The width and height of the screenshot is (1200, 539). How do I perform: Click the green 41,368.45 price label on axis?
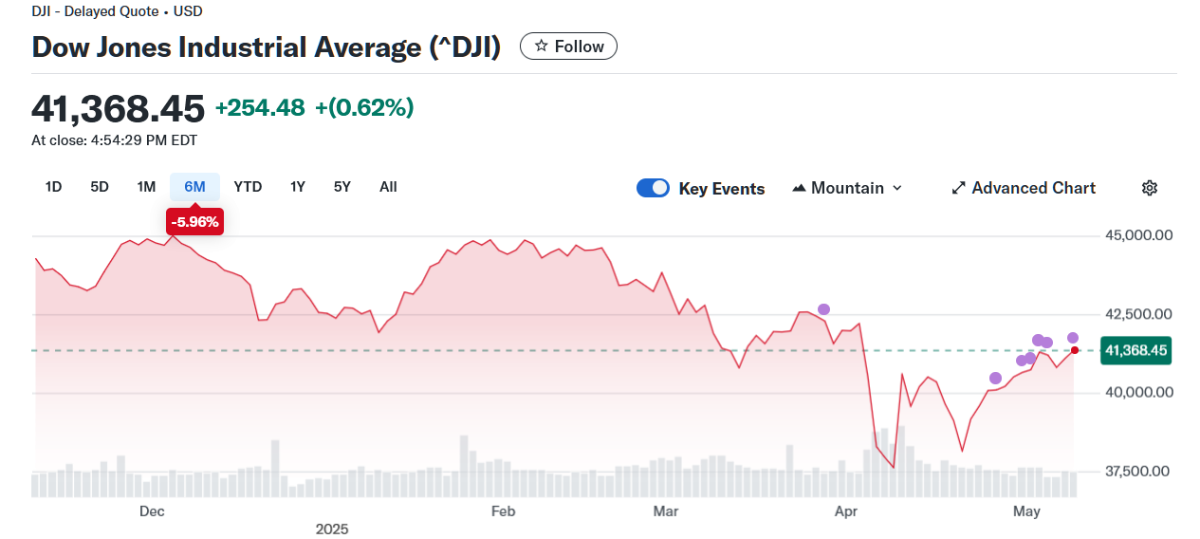(x=1136, y=350)
